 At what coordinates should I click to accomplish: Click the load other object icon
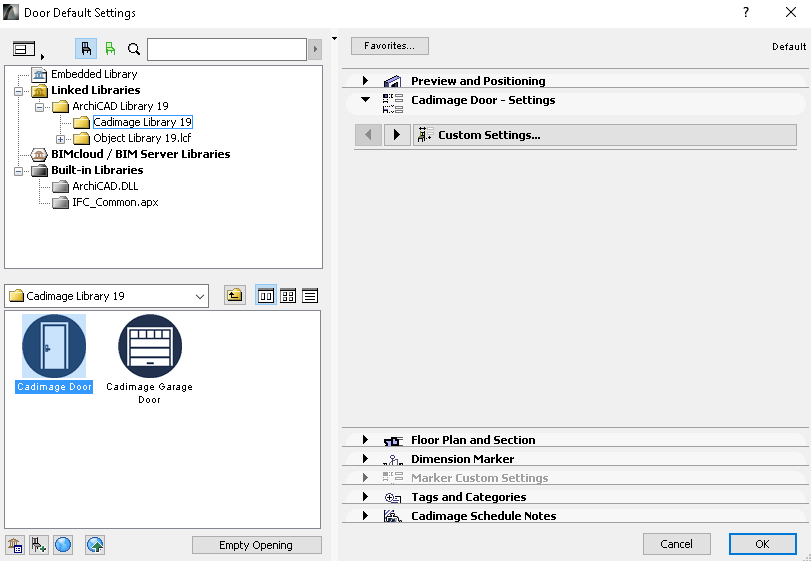click(39, 545)
